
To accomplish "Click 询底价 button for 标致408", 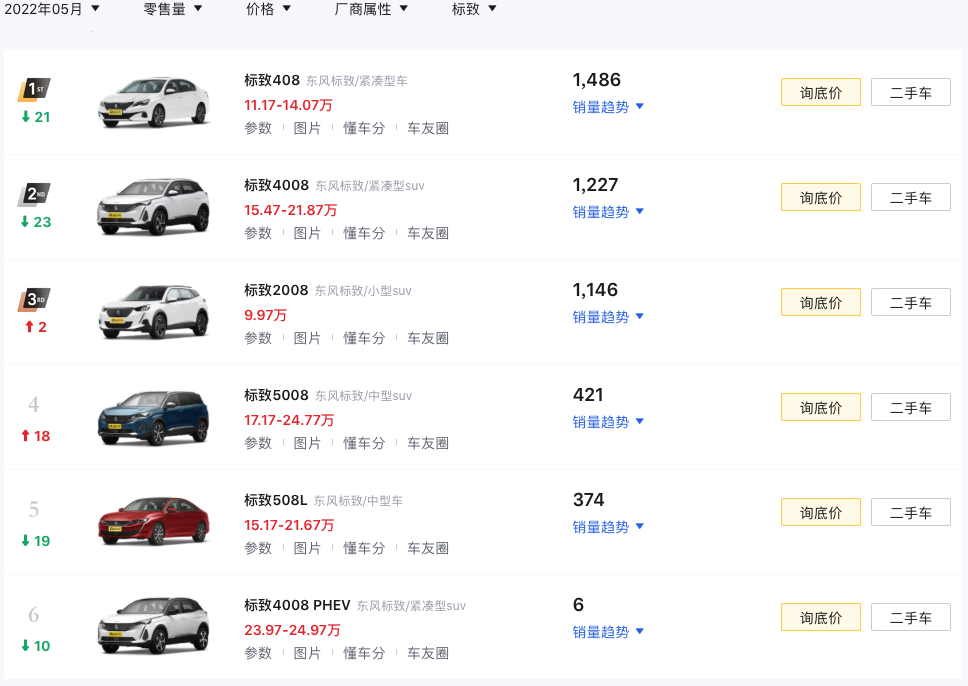I will pos(820,93).
